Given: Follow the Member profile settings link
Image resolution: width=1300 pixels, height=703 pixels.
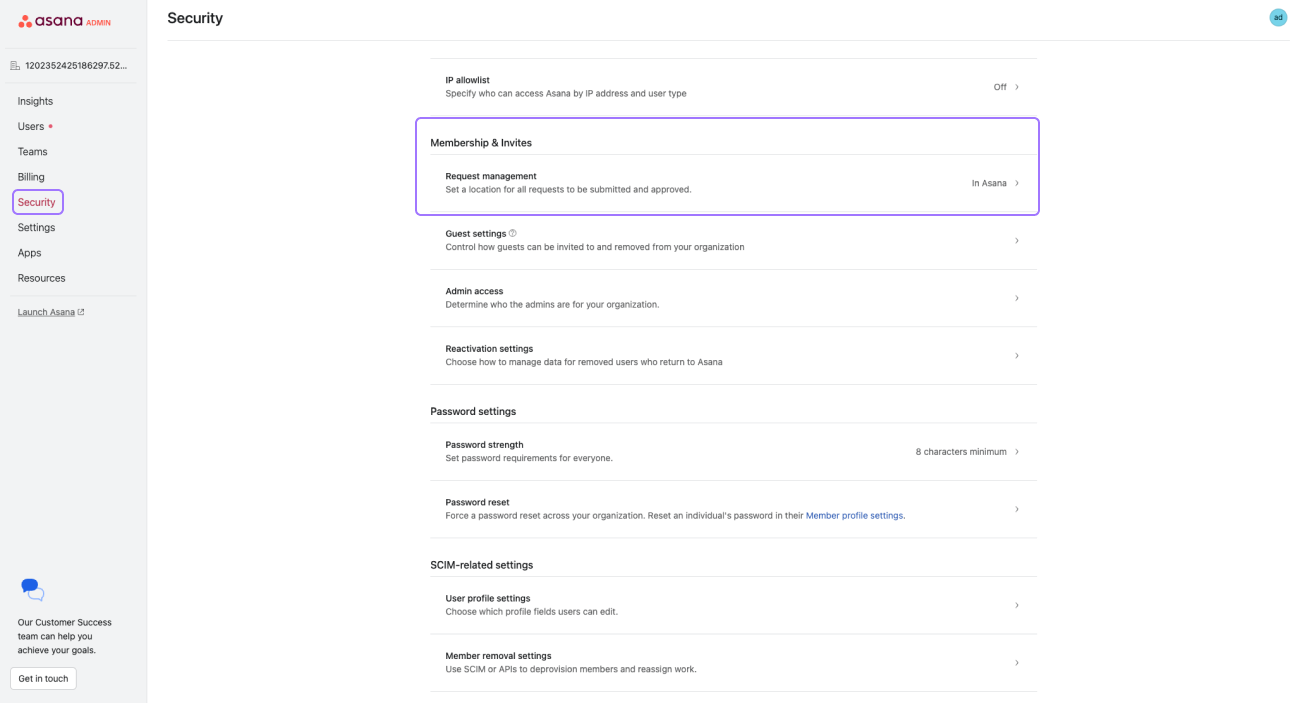Looking at the screenshot, I should (x=854, y=516).
